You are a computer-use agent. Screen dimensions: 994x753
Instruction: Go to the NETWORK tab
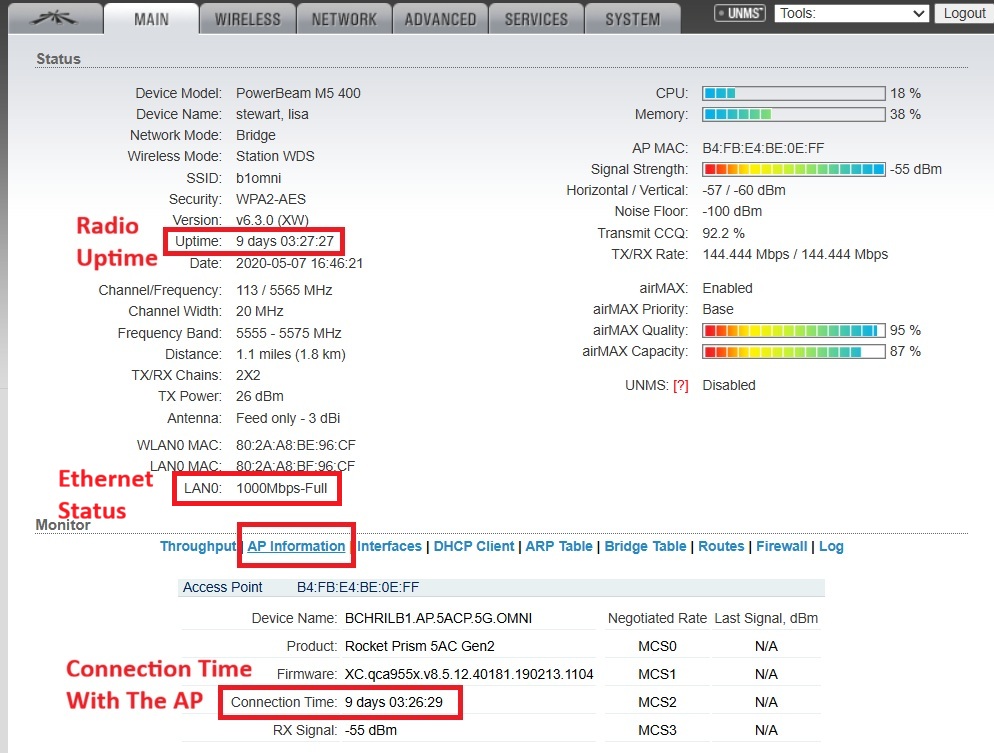click(343, 19)
